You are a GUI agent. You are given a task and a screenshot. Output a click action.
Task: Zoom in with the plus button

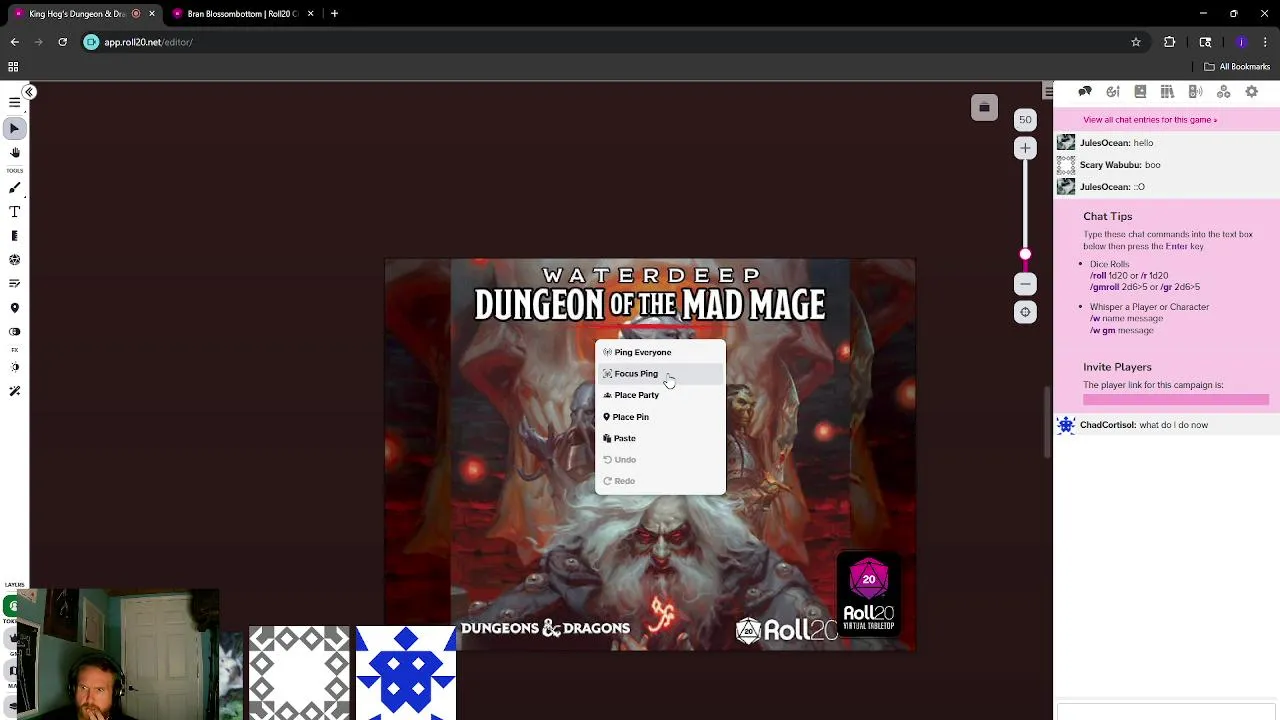click(1025, 148)
